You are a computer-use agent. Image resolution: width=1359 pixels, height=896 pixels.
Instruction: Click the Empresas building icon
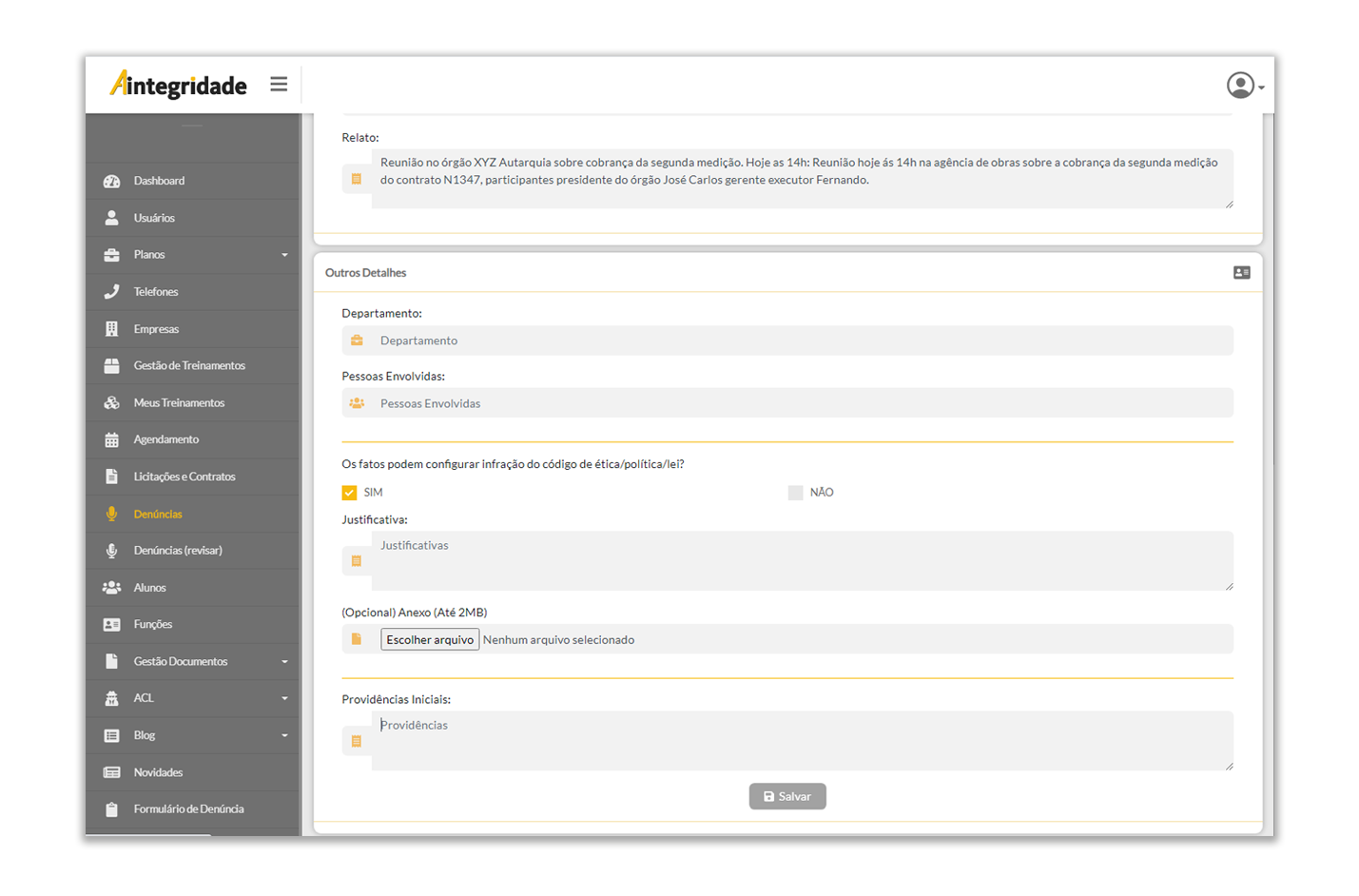pos(111,329)
